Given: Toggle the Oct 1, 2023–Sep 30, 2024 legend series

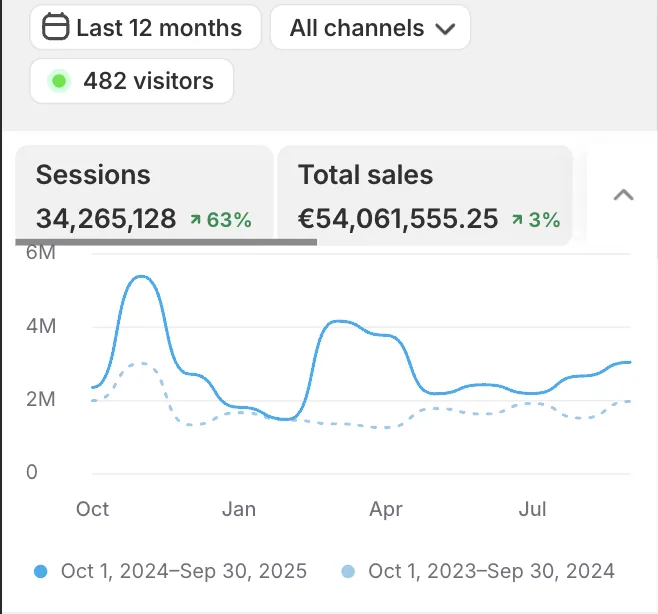Looking at the screenshot, I should point(478,571).
